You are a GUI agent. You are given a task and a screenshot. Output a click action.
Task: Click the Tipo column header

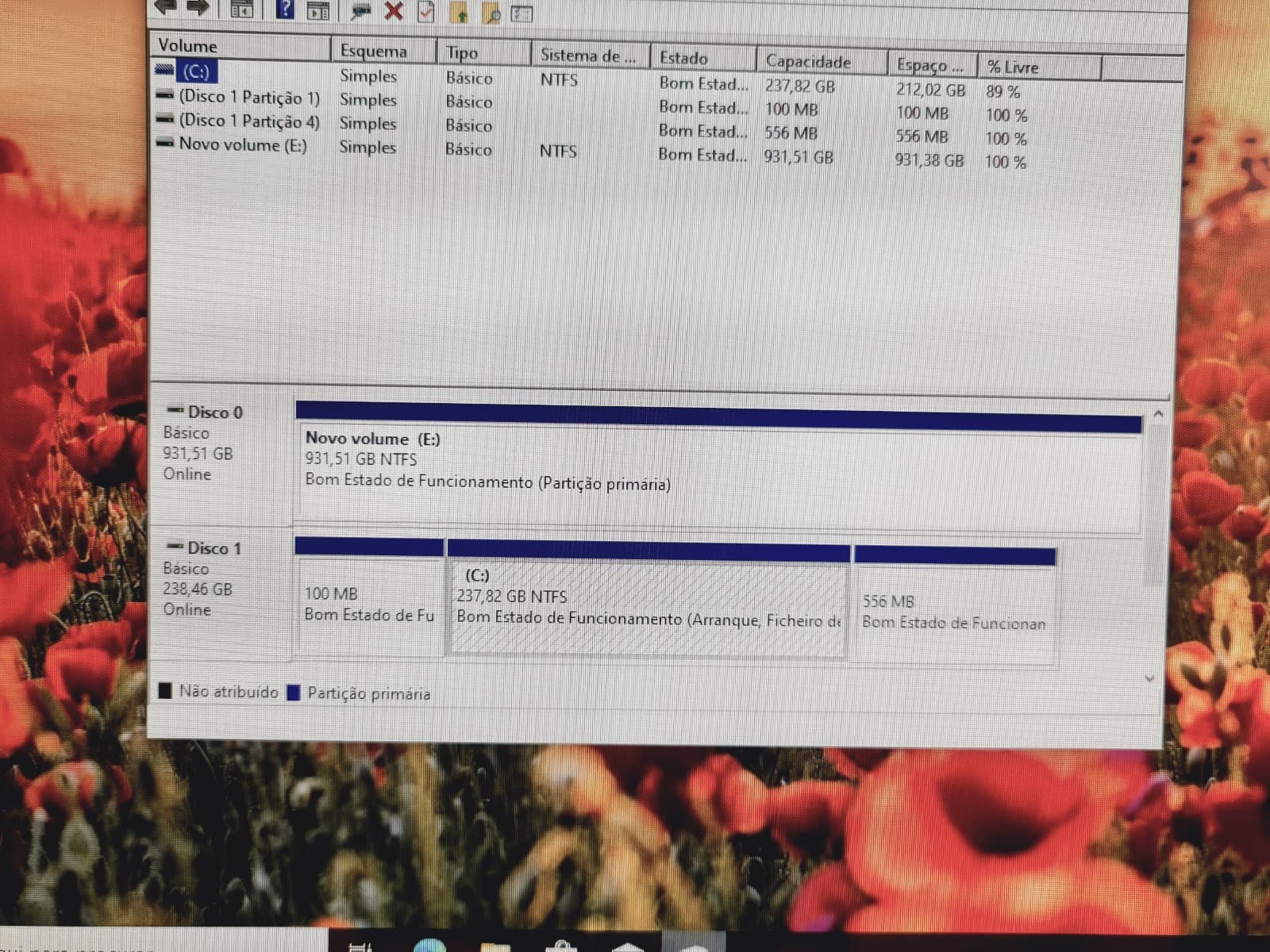click(x=483, y=54)
